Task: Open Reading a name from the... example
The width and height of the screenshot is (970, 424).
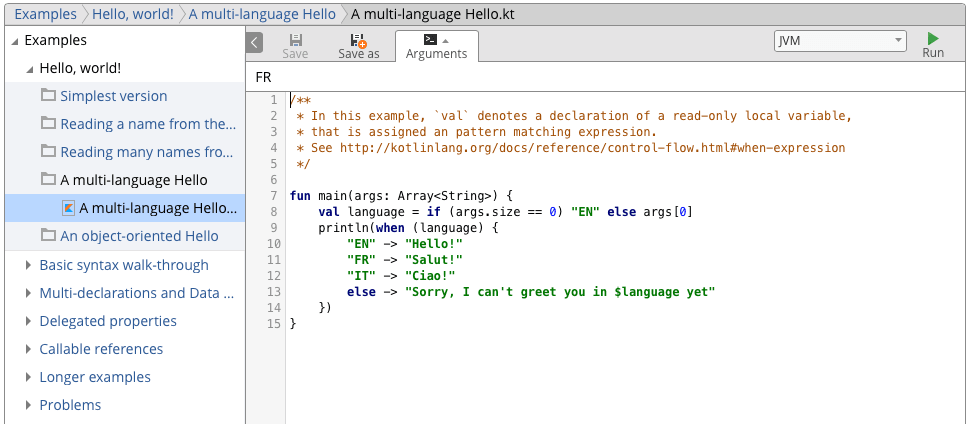Action: 148,124
